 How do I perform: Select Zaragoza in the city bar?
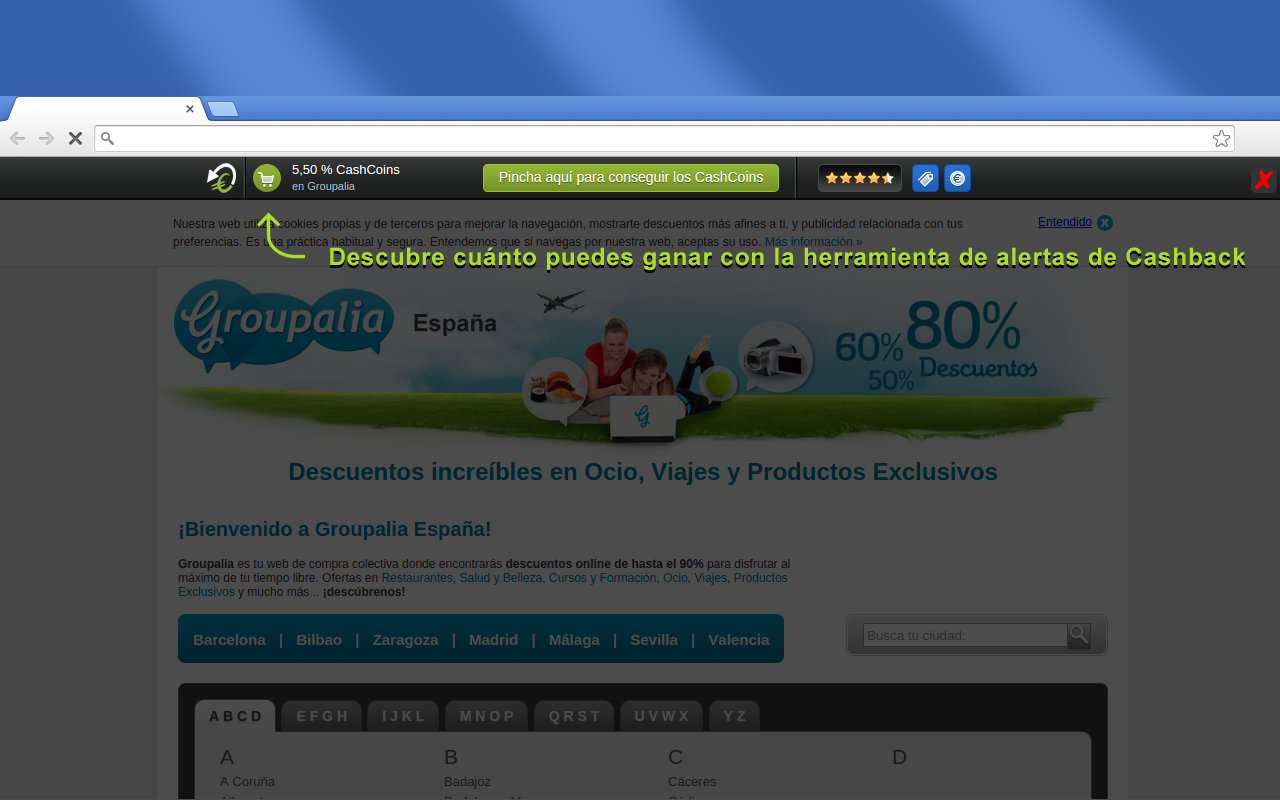(x=405, y=640)
